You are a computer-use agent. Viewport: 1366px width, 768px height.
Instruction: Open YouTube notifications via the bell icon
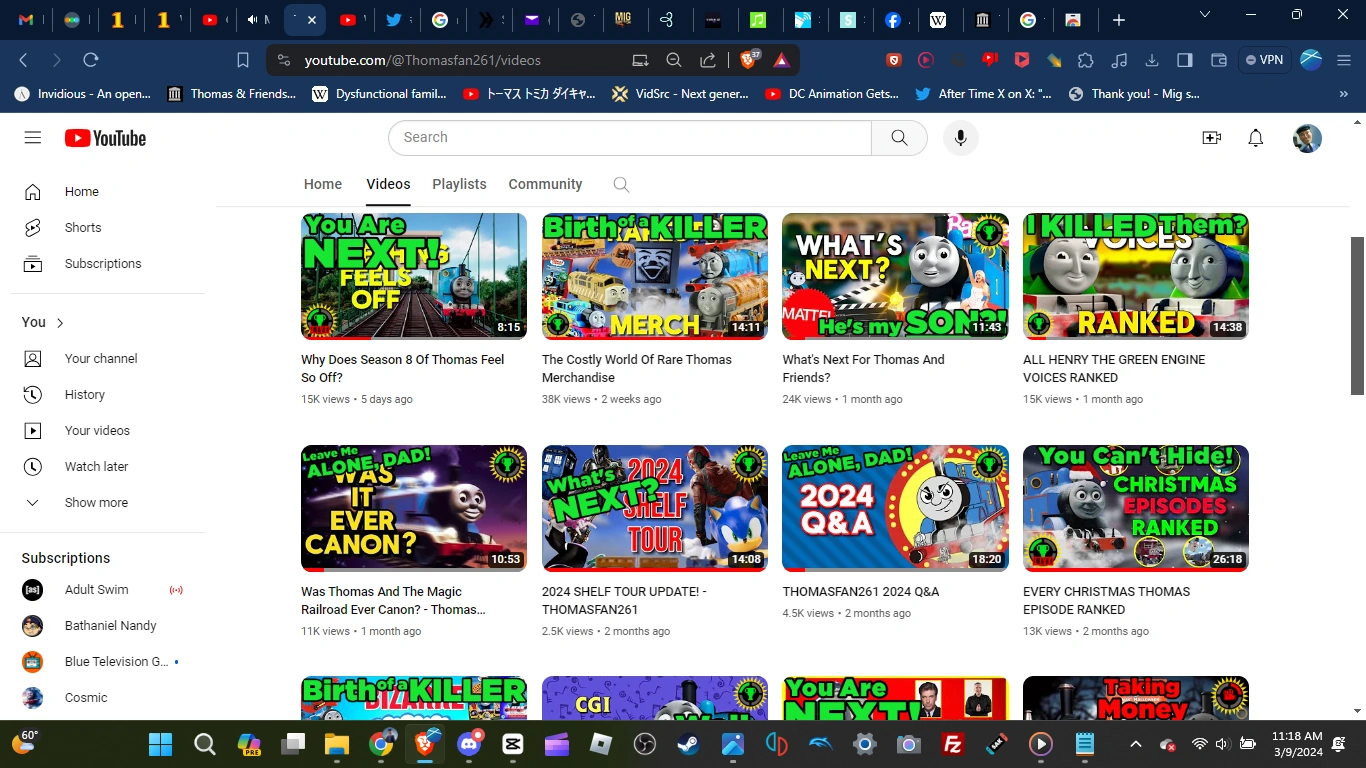tap(1255, 137)
